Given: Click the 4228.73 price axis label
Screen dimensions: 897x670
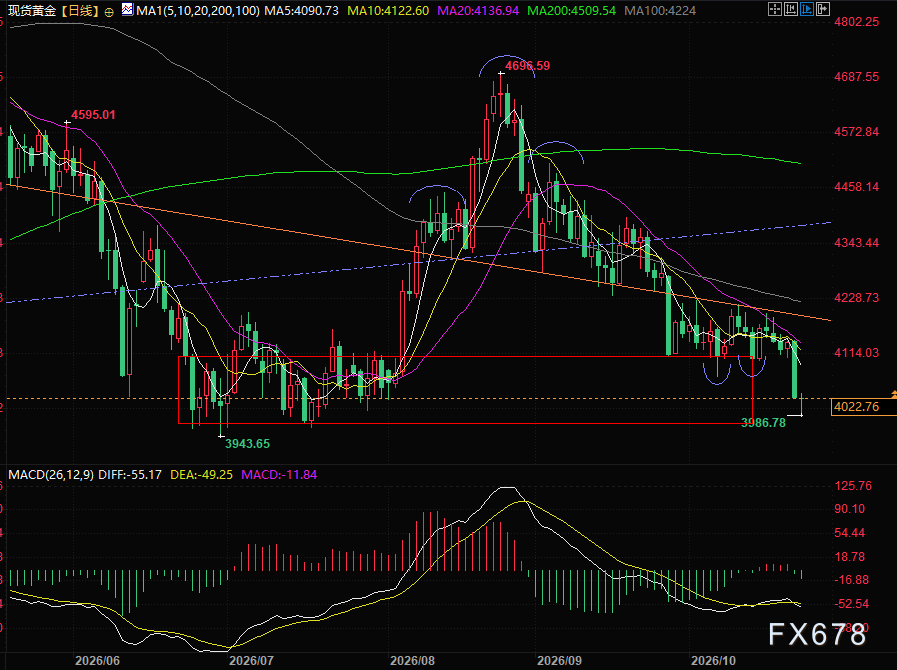Looking at the screenshot, I should click(x=856, y=298).
